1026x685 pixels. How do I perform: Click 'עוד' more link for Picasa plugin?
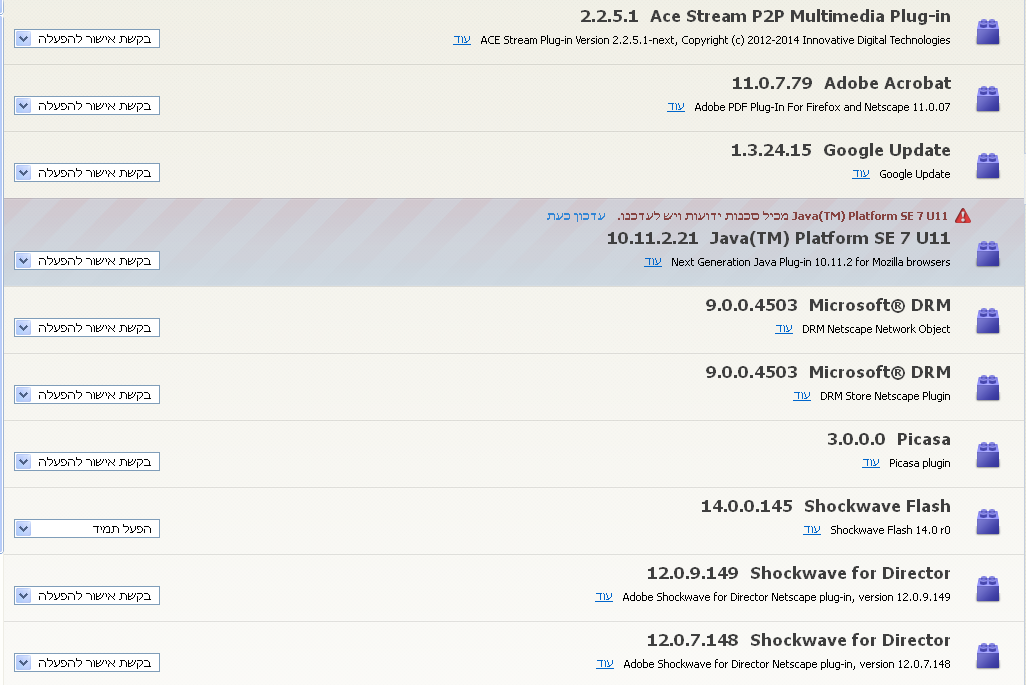pos(871,463)
